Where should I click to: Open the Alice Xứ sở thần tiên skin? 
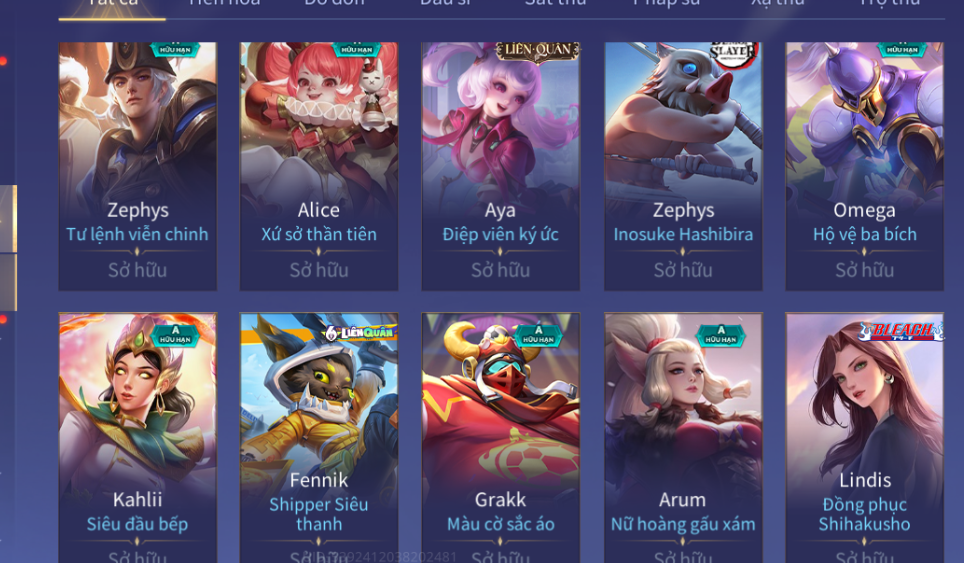pos(319,166)
